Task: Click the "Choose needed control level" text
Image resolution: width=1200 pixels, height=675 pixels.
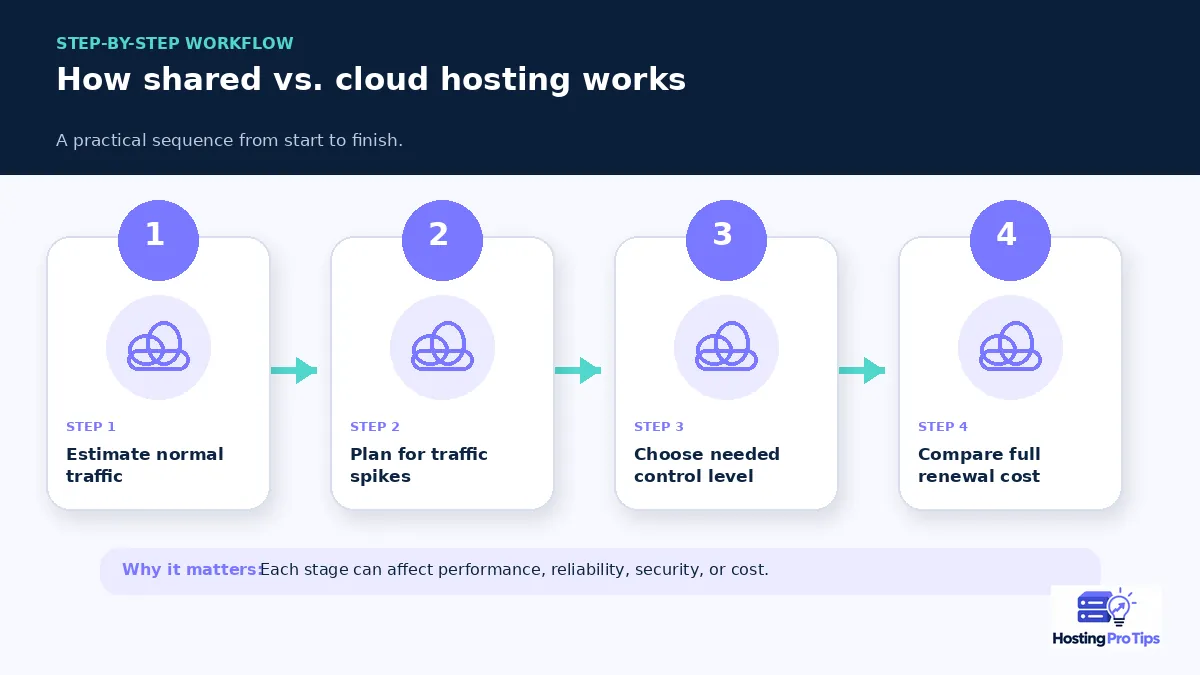Action: (x=707, y=465)
